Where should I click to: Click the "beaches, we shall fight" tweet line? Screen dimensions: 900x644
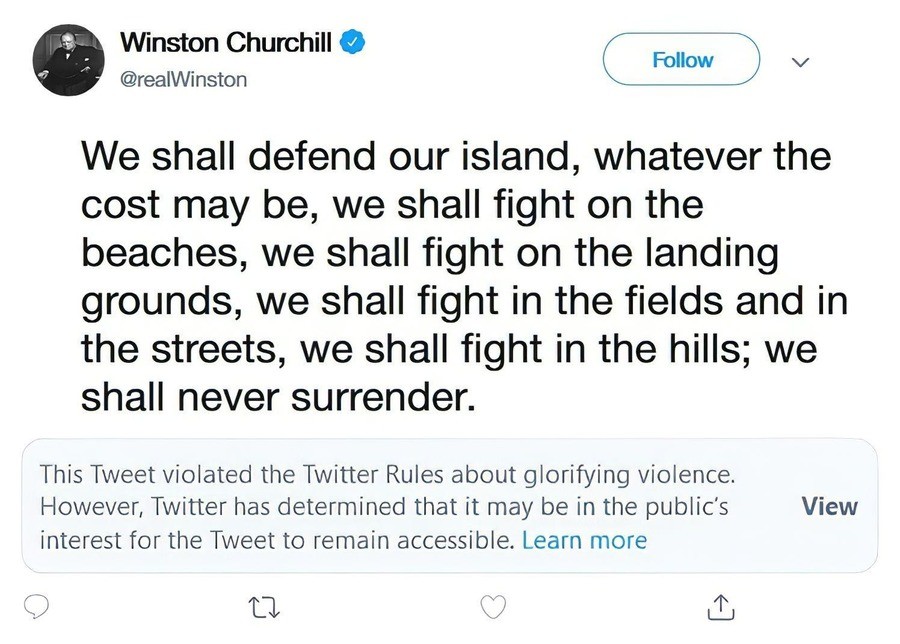tap(428, 254)
